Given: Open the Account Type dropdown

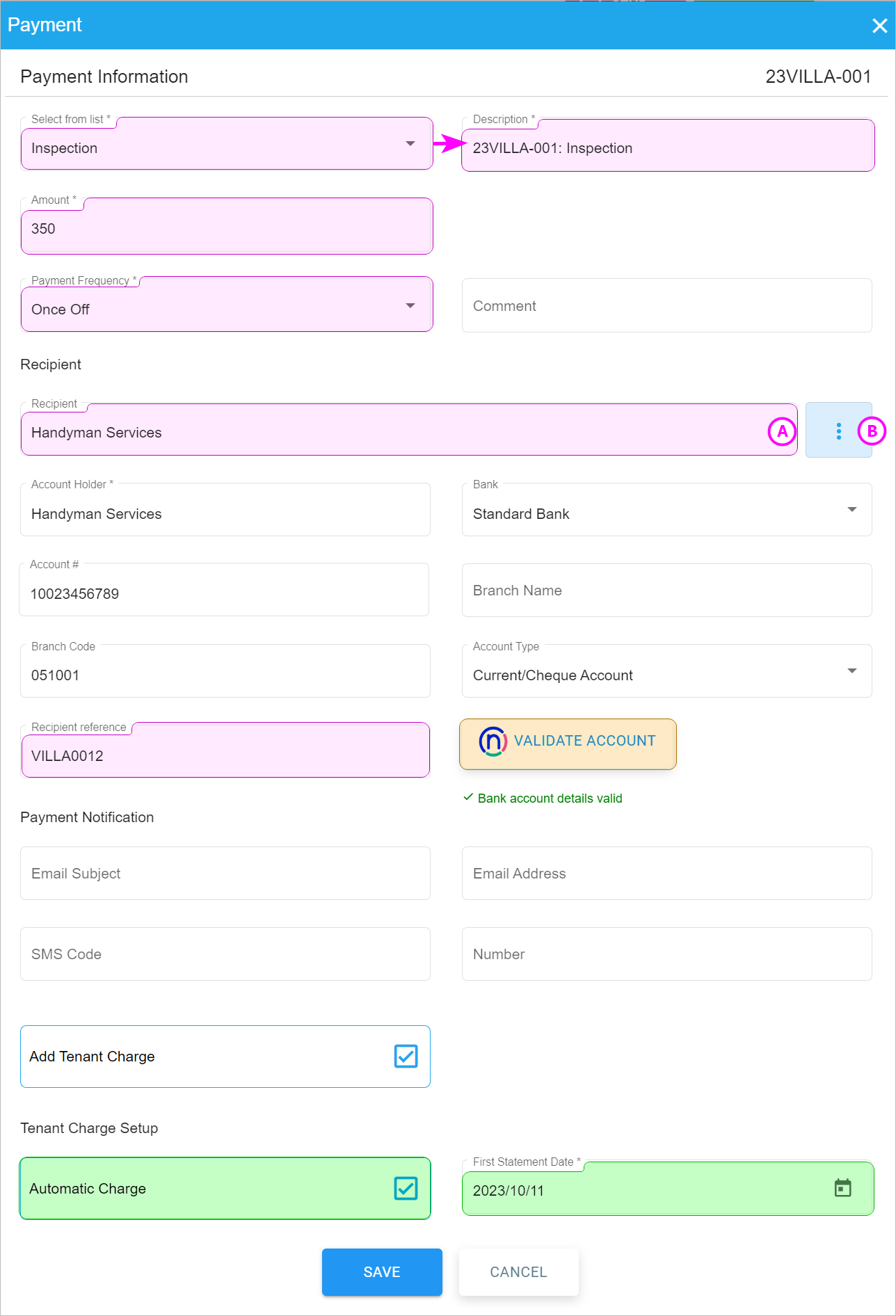Looking at the screenshot, I should (851, 671).
